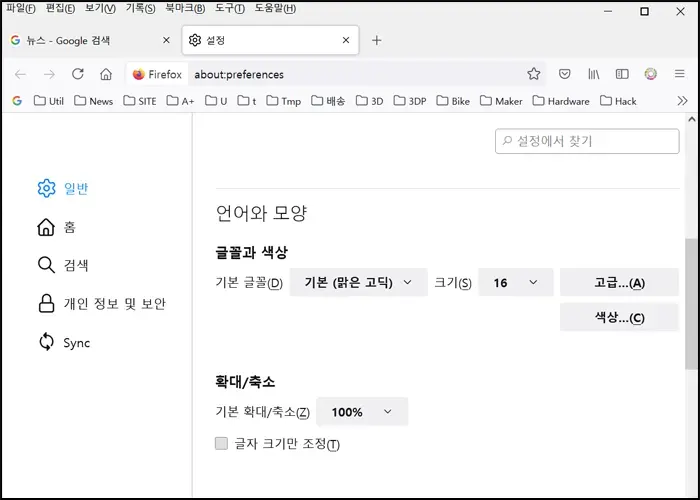The width and height of the screenshot is (700, 500).
Task: Open the 기본 글꼴 font dropdown
Action: point(358,282)
